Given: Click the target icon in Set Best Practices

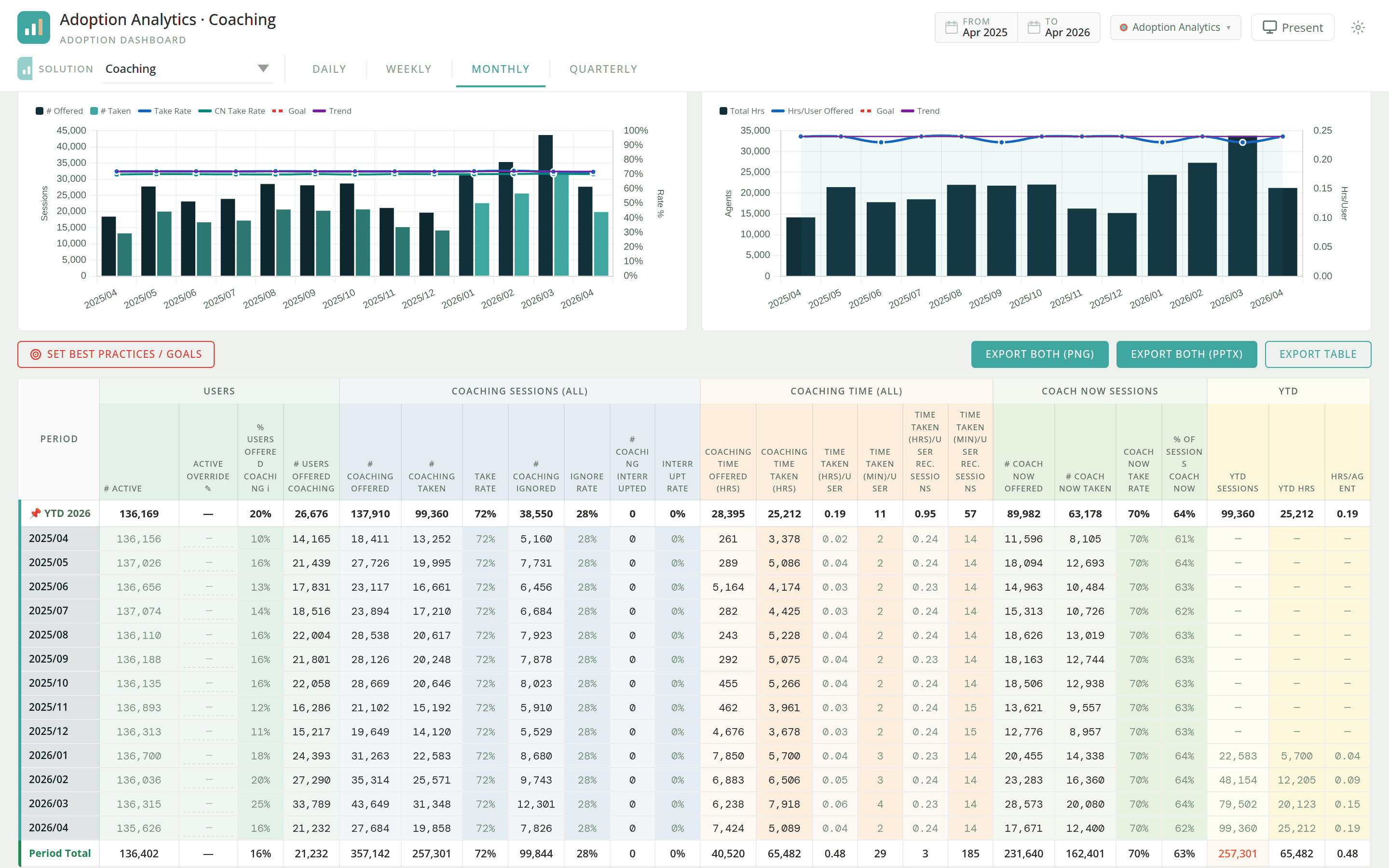Looking at the screenshot, I should click(x=36, y=354).
